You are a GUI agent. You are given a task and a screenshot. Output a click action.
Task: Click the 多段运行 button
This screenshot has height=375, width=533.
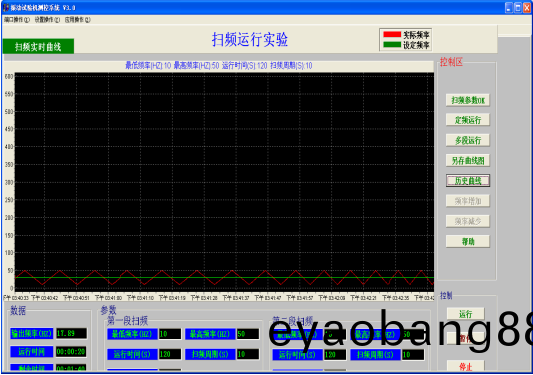468,140
